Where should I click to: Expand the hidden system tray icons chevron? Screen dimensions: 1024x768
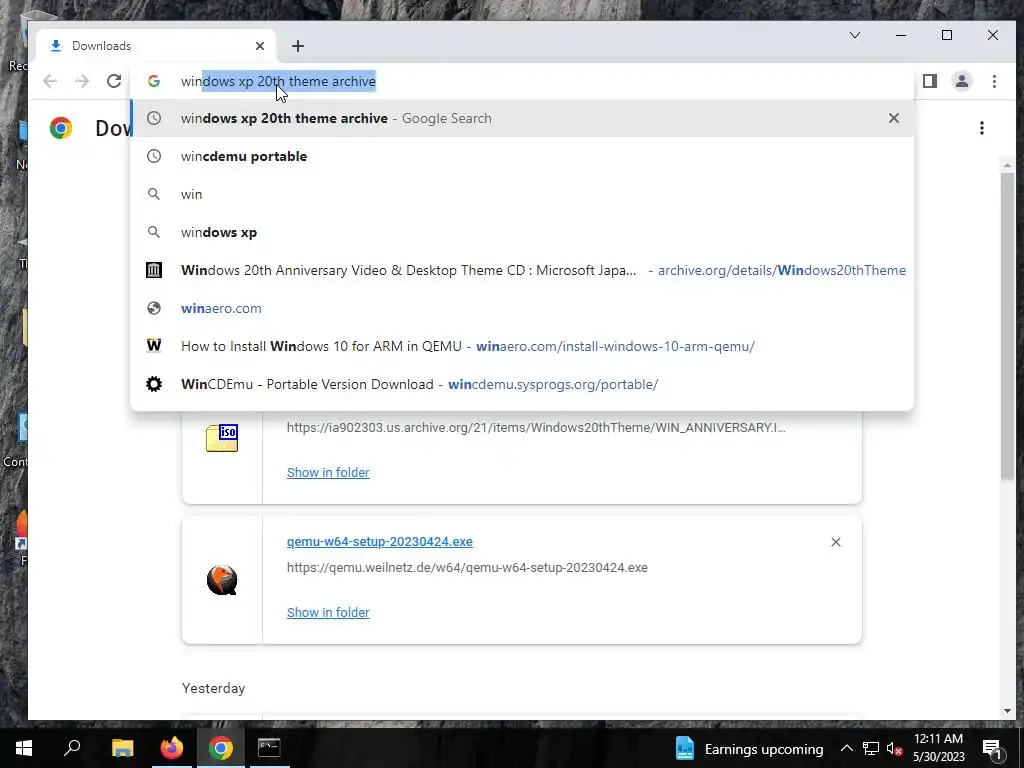tap(846, 748)
